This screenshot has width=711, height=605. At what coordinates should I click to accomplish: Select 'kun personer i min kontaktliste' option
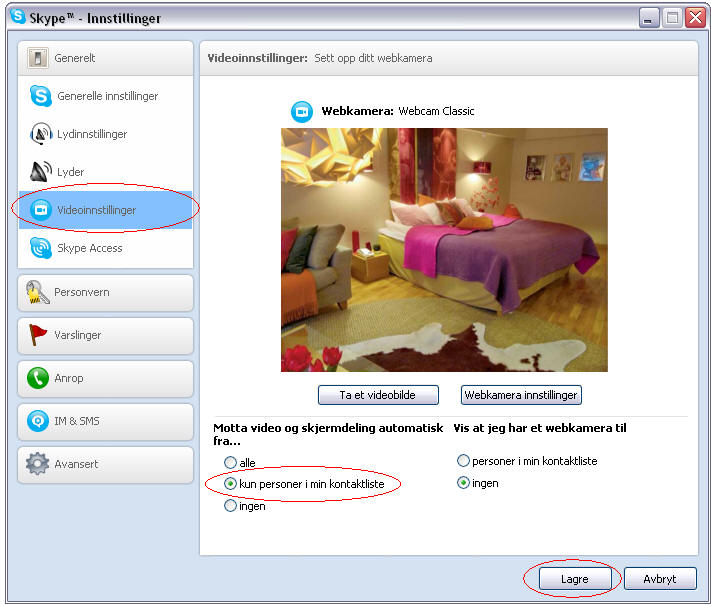pos(230,484)
